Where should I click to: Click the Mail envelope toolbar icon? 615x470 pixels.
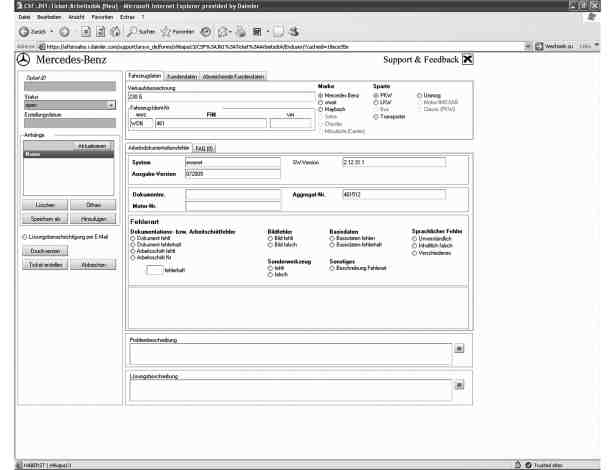223,32
